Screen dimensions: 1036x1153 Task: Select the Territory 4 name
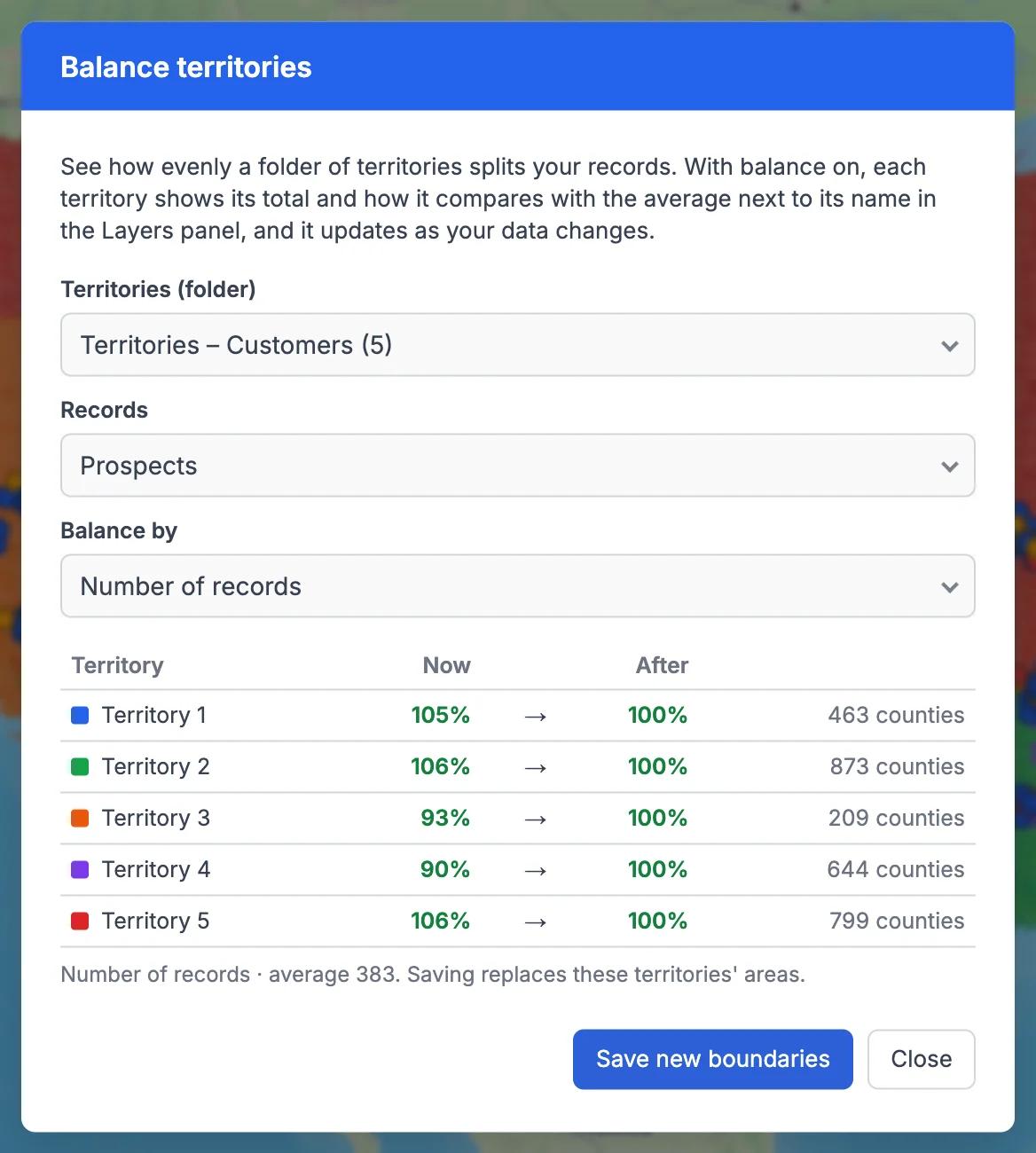pyautogui.click(x=156, y=869)
